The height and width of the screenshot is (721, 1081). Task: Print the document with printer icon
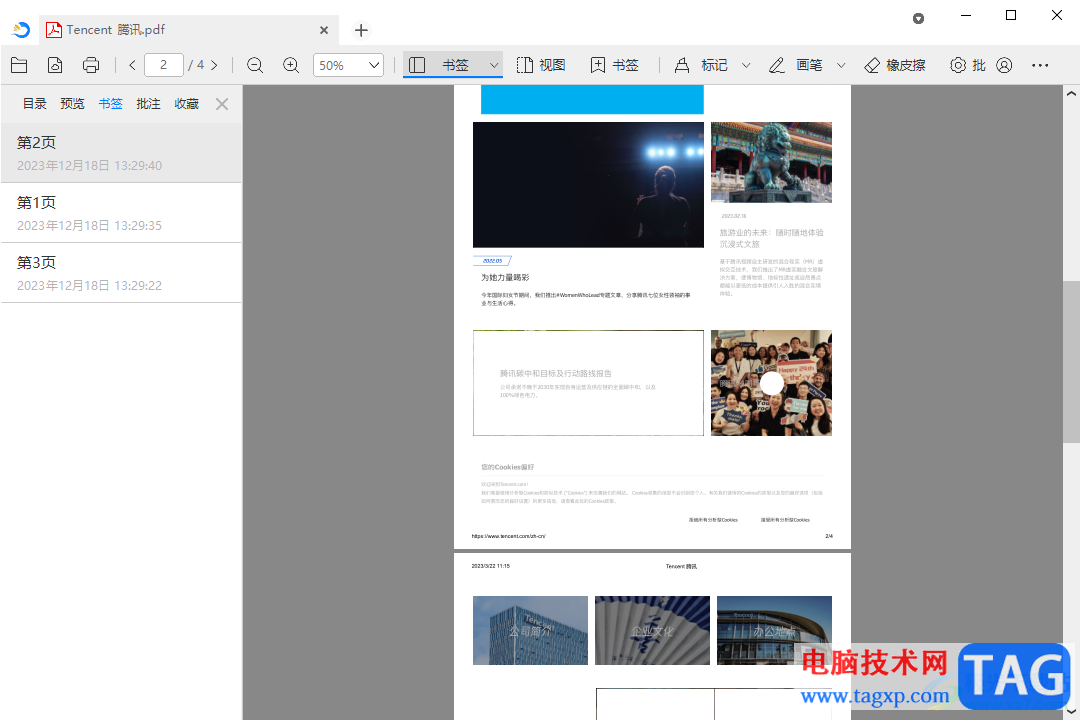pos(91,65)
